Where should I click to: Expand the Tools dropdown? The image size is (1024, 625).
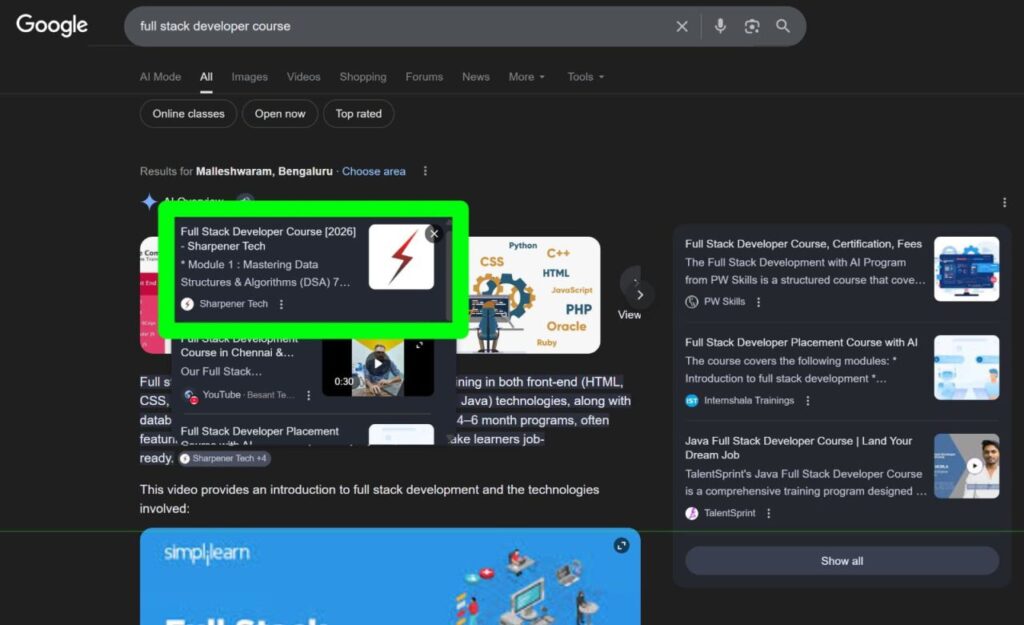(586, 76)
